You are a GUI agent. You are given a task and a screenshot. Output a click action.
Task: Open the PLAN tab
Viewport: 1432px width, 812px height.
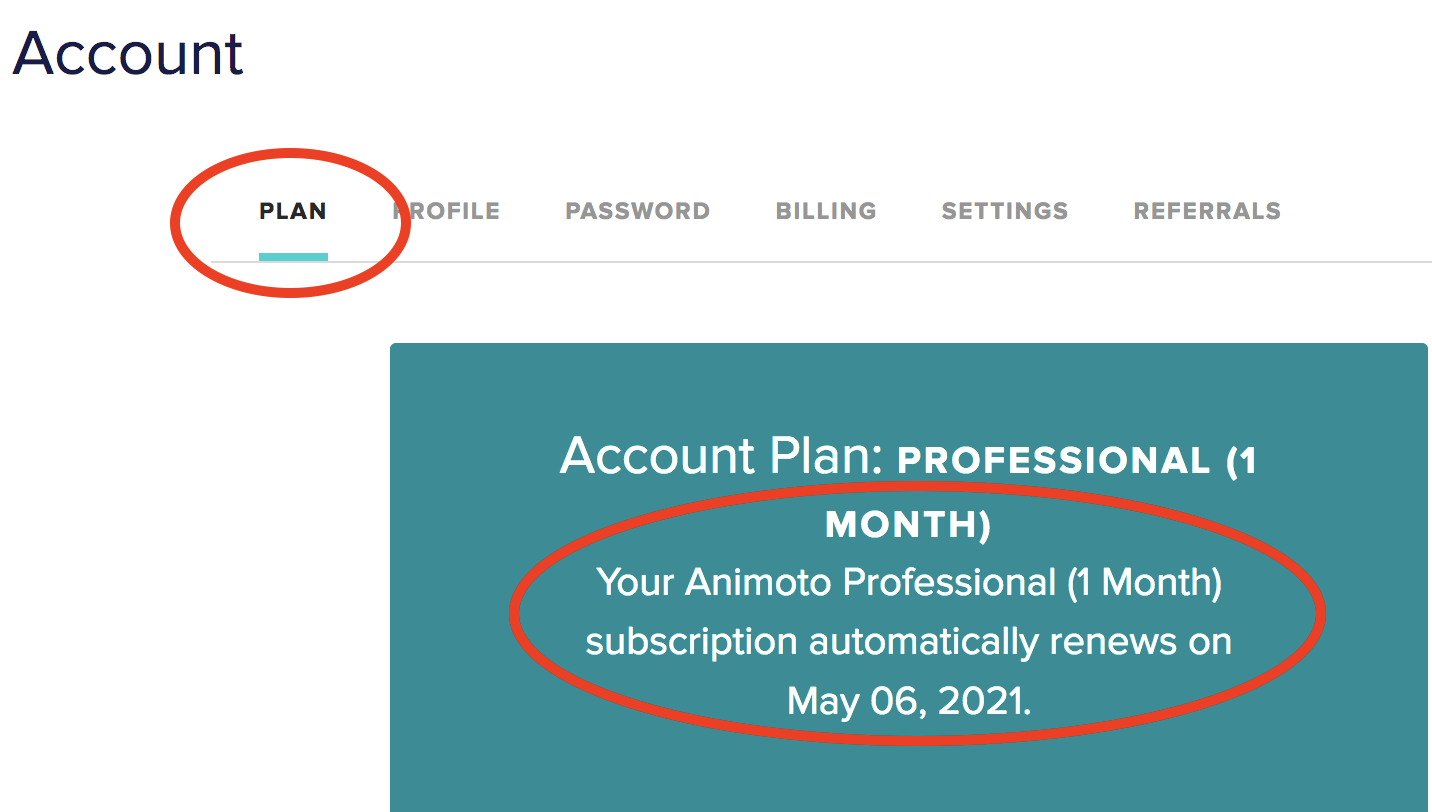click(x=293, y=211)
